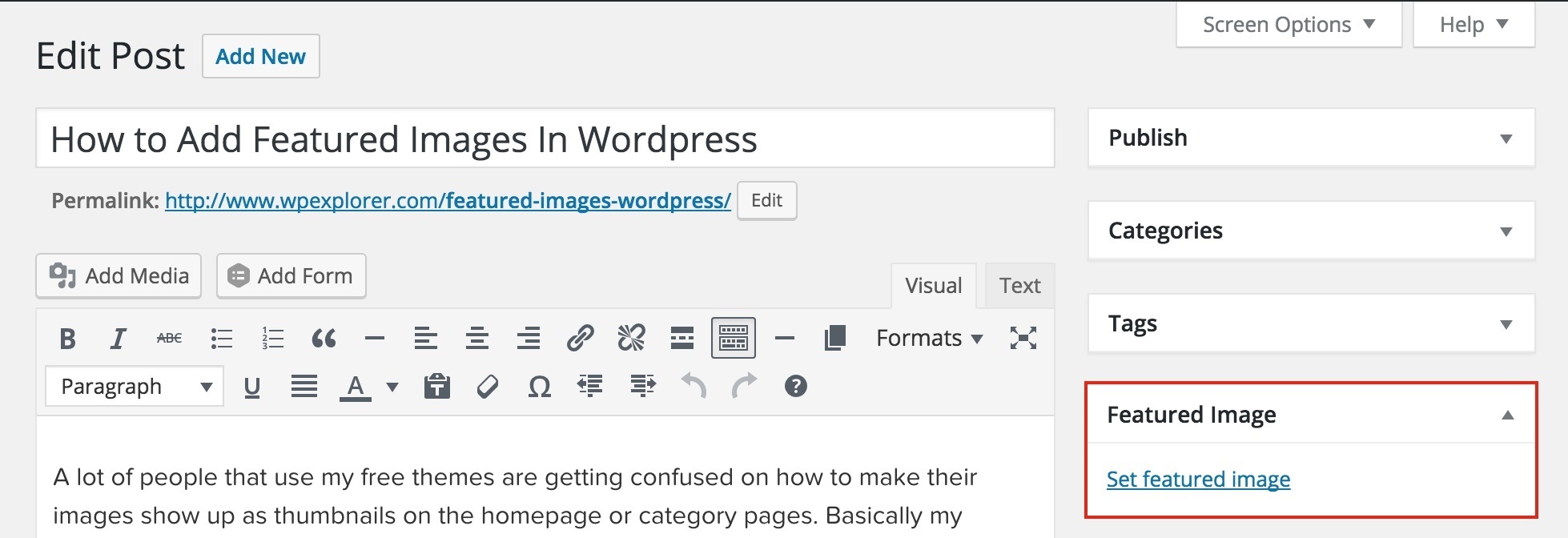Open text color picker arrow
Screen dimensions: 1568x538
coord(392,387)
